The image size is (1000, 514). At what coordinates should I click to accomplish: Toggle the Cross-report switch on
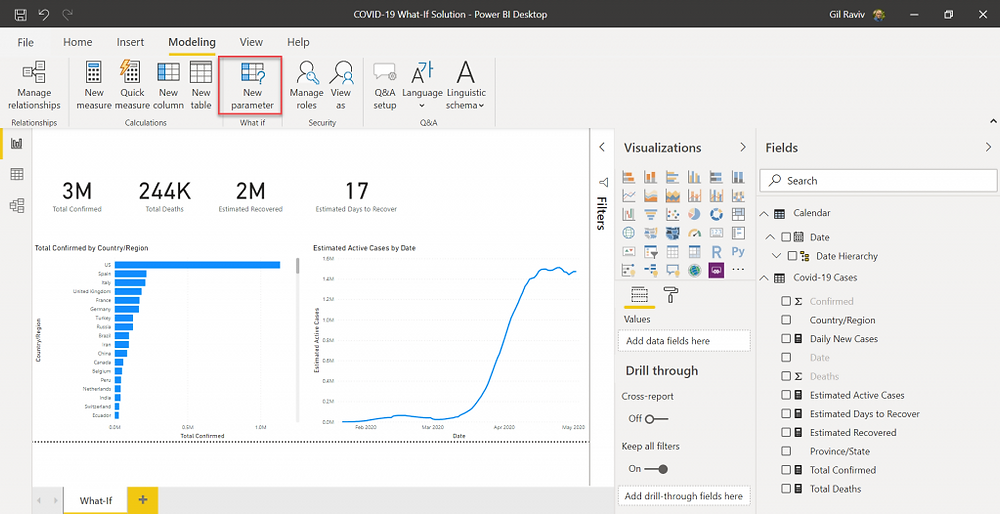tap(656, 419)
